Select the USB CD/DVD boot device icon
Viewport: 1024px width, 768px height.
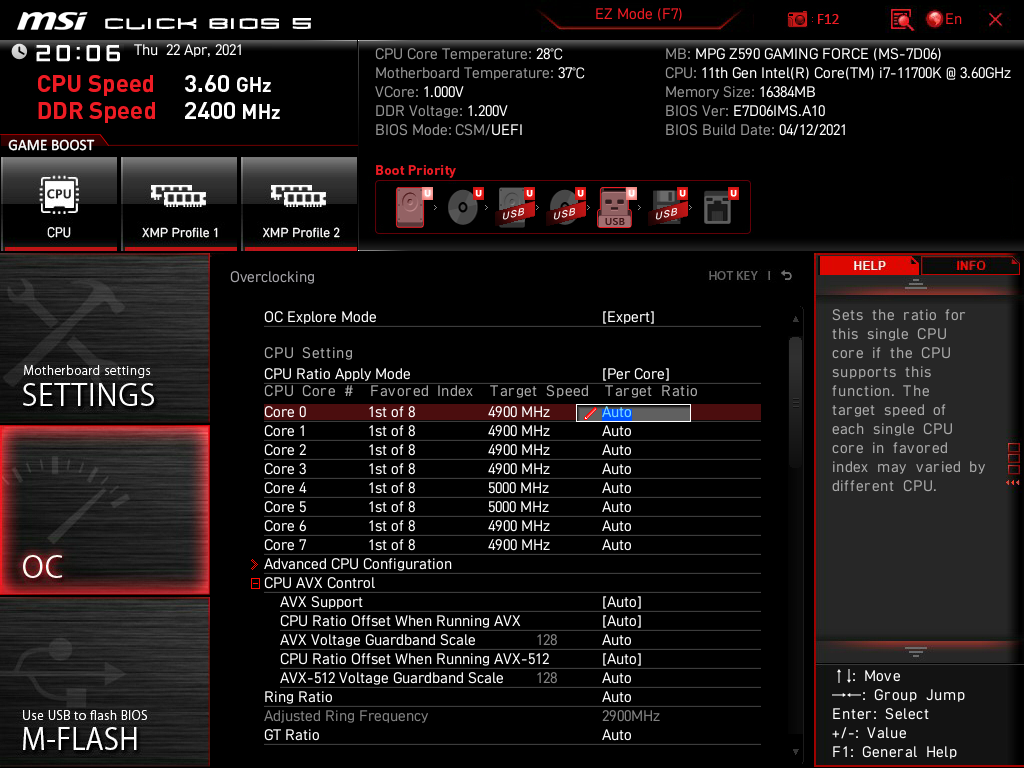[566, 208]
